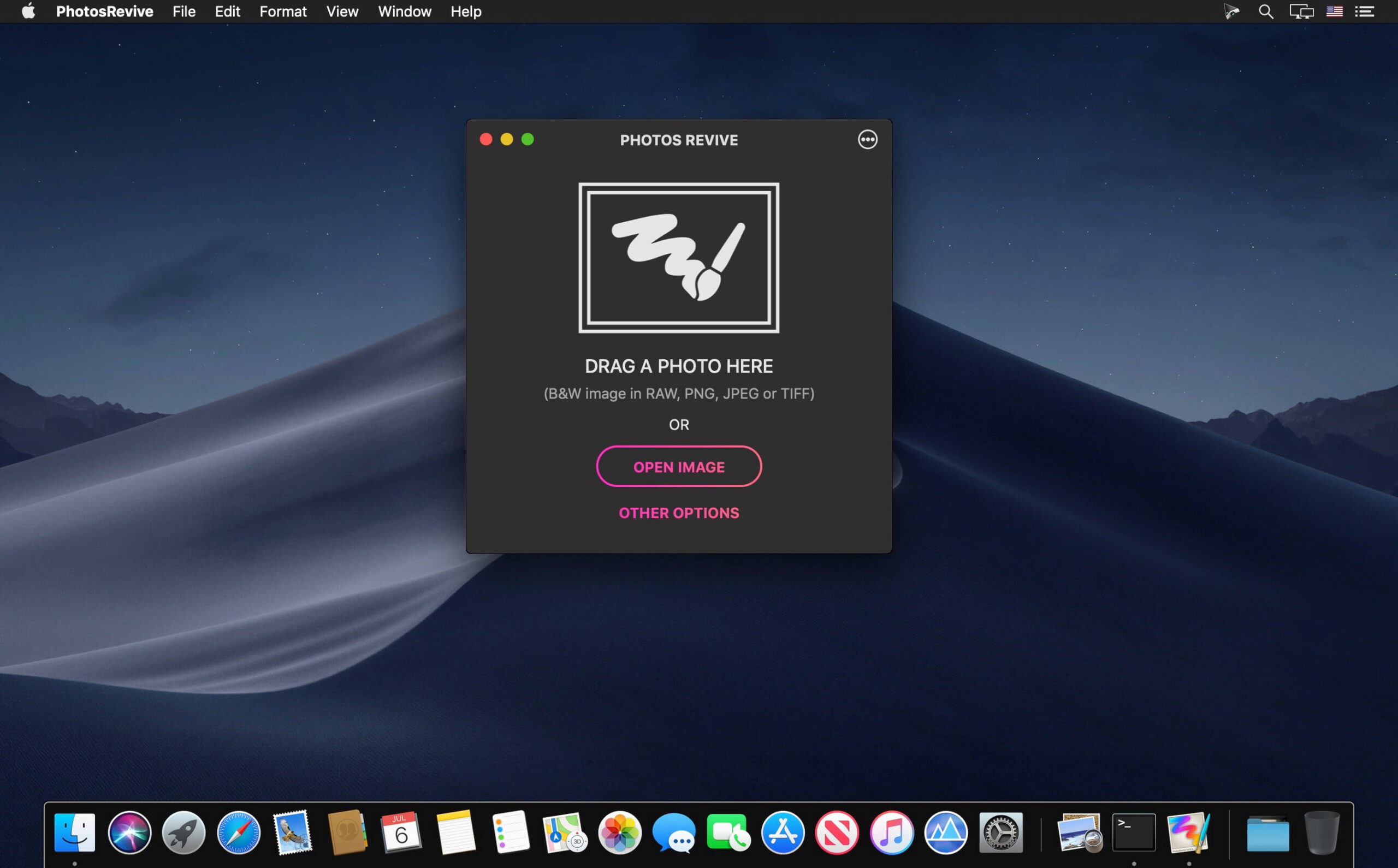The image size is (1398, 868).
Task: Open Maps from the Dock
Action: click(x=563, y=833)
